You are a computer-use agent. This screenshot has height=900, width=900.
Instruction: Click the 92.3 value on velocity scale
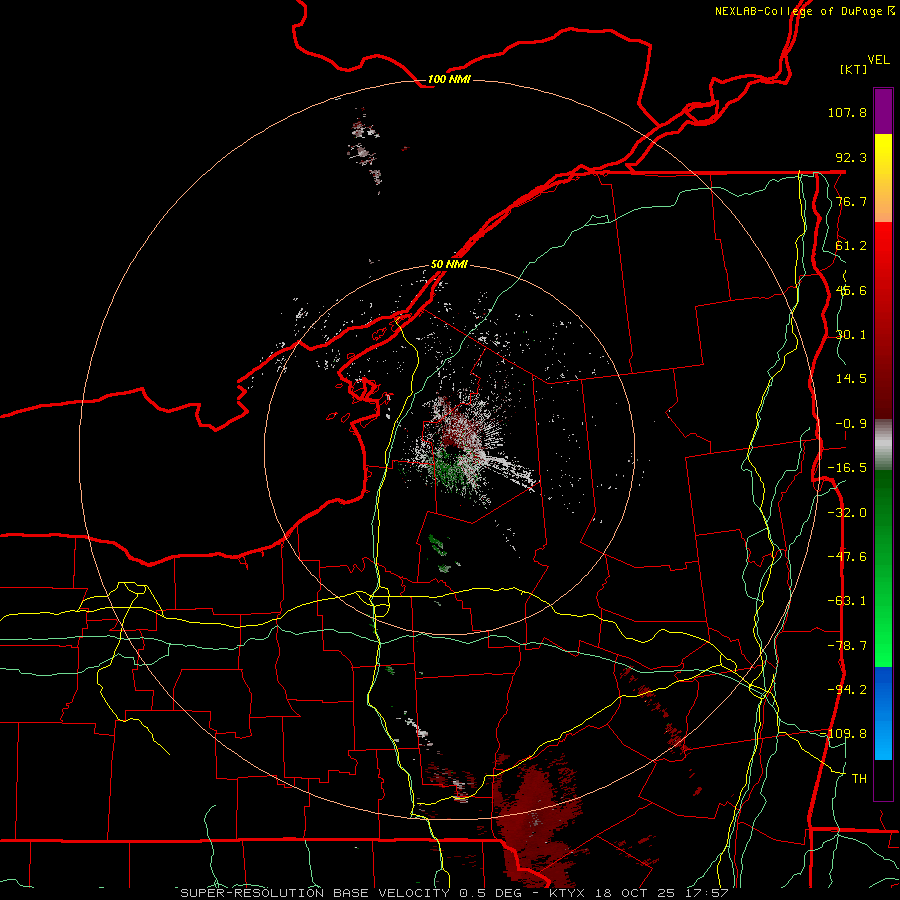(851, 157)
